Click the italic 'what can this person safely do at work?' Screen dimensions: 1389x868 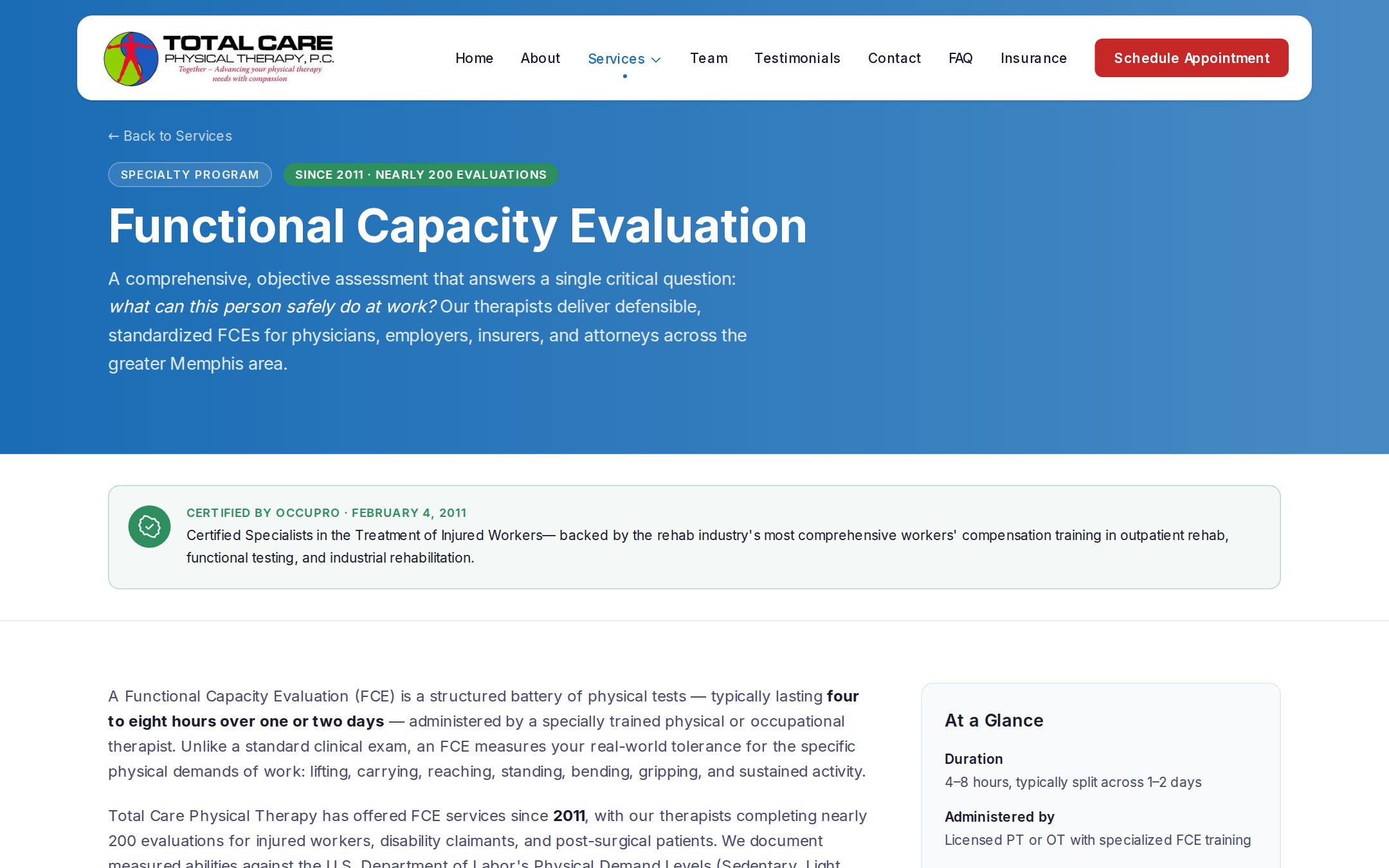point(272,306)
